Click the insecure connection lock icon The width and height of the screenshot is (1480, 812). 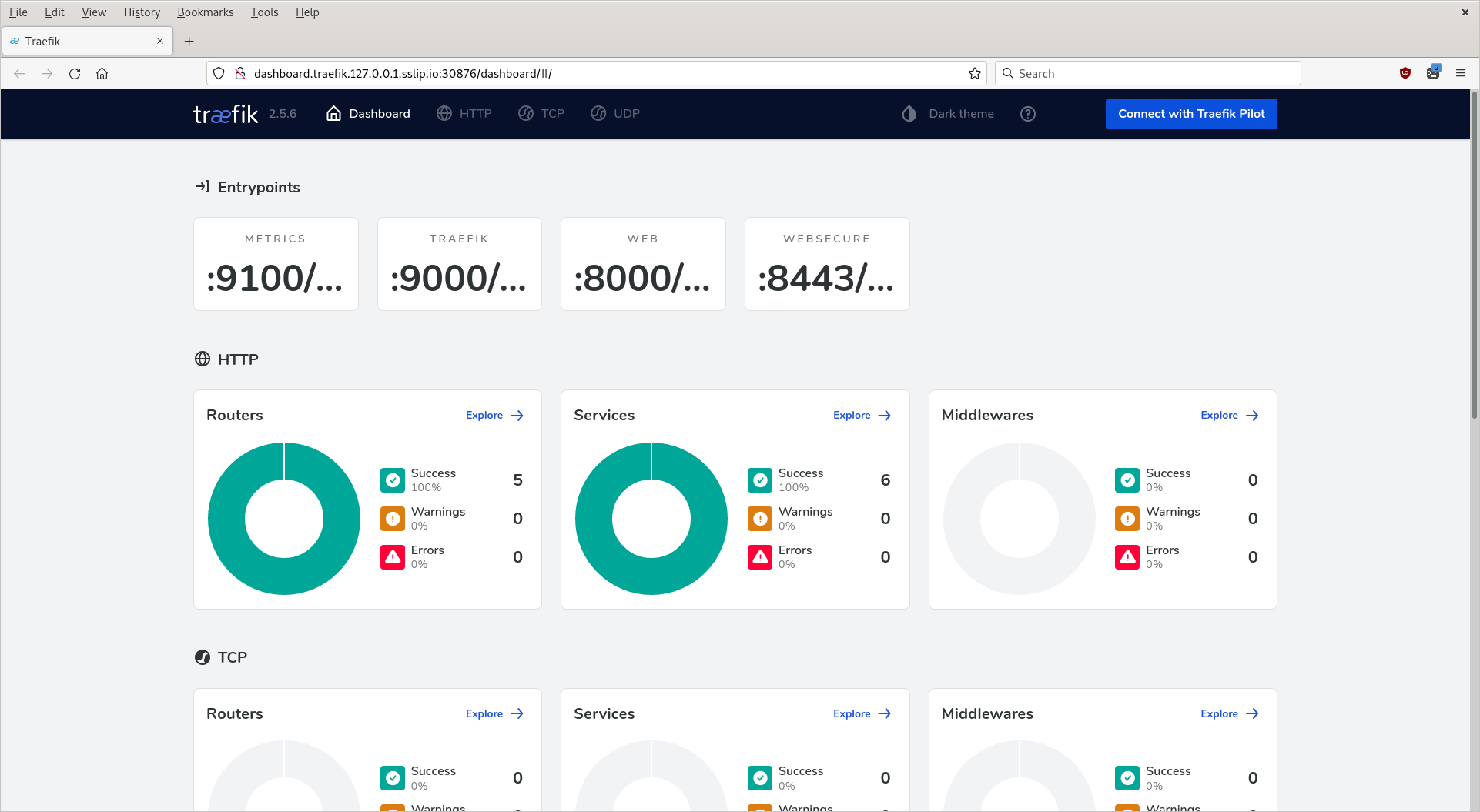[x=240, y=74]
